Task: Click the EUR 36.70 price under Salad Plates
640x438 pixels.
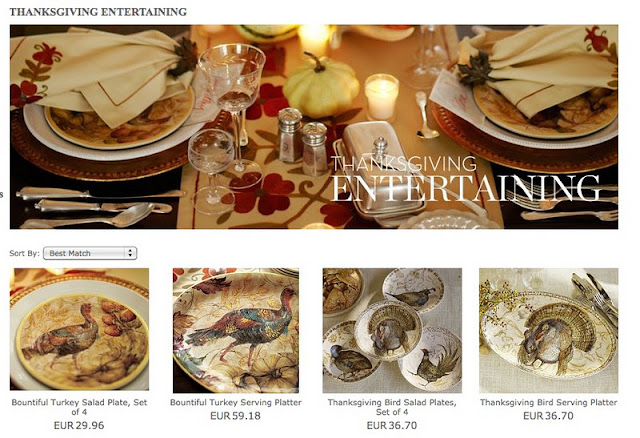Action: click(392, 425)
